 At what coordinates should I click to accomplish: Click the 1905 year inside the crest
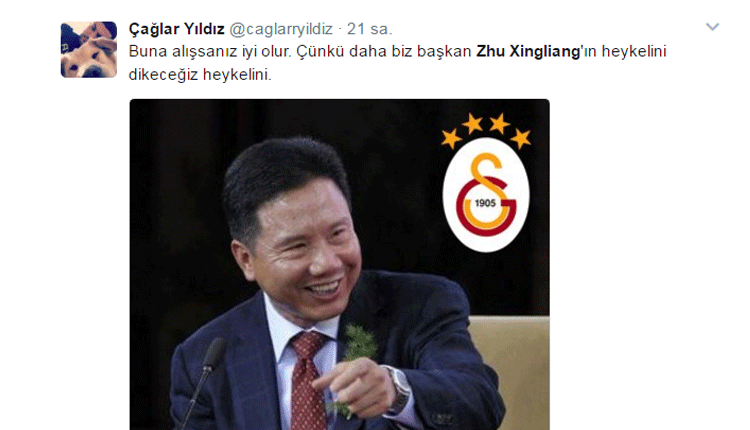coord(485,203)
